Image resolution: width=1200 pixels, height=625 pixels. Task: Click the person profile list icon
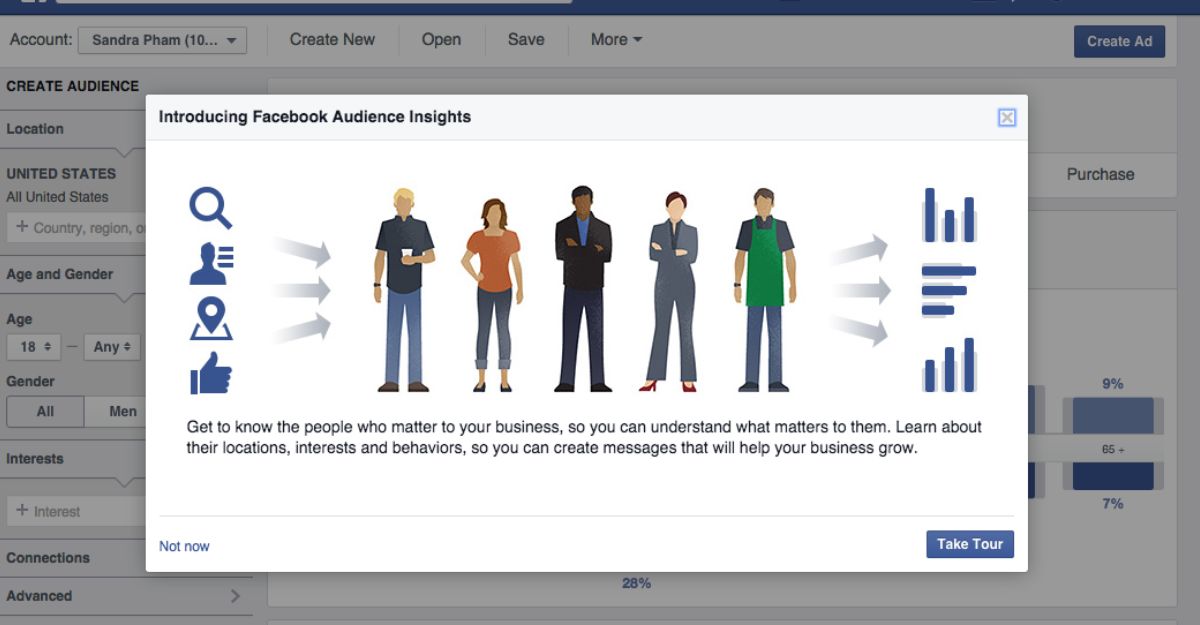point(211,265)
